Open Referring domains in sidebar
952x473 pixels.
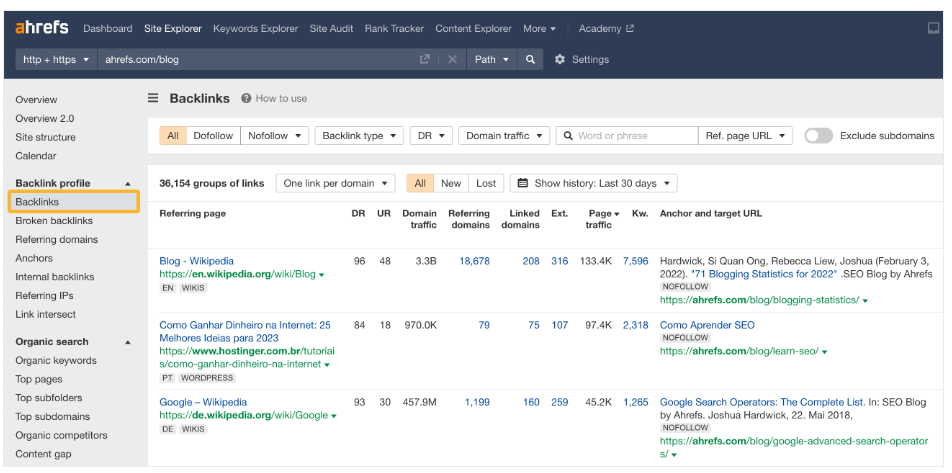coord(56,239)
